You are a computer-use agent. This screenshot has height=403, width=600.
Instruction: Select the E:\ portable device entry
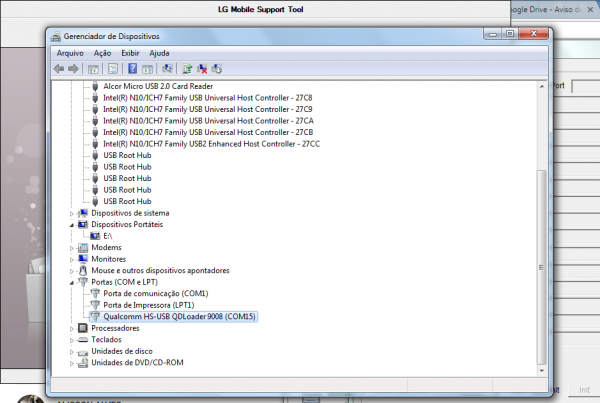(107, 236)
